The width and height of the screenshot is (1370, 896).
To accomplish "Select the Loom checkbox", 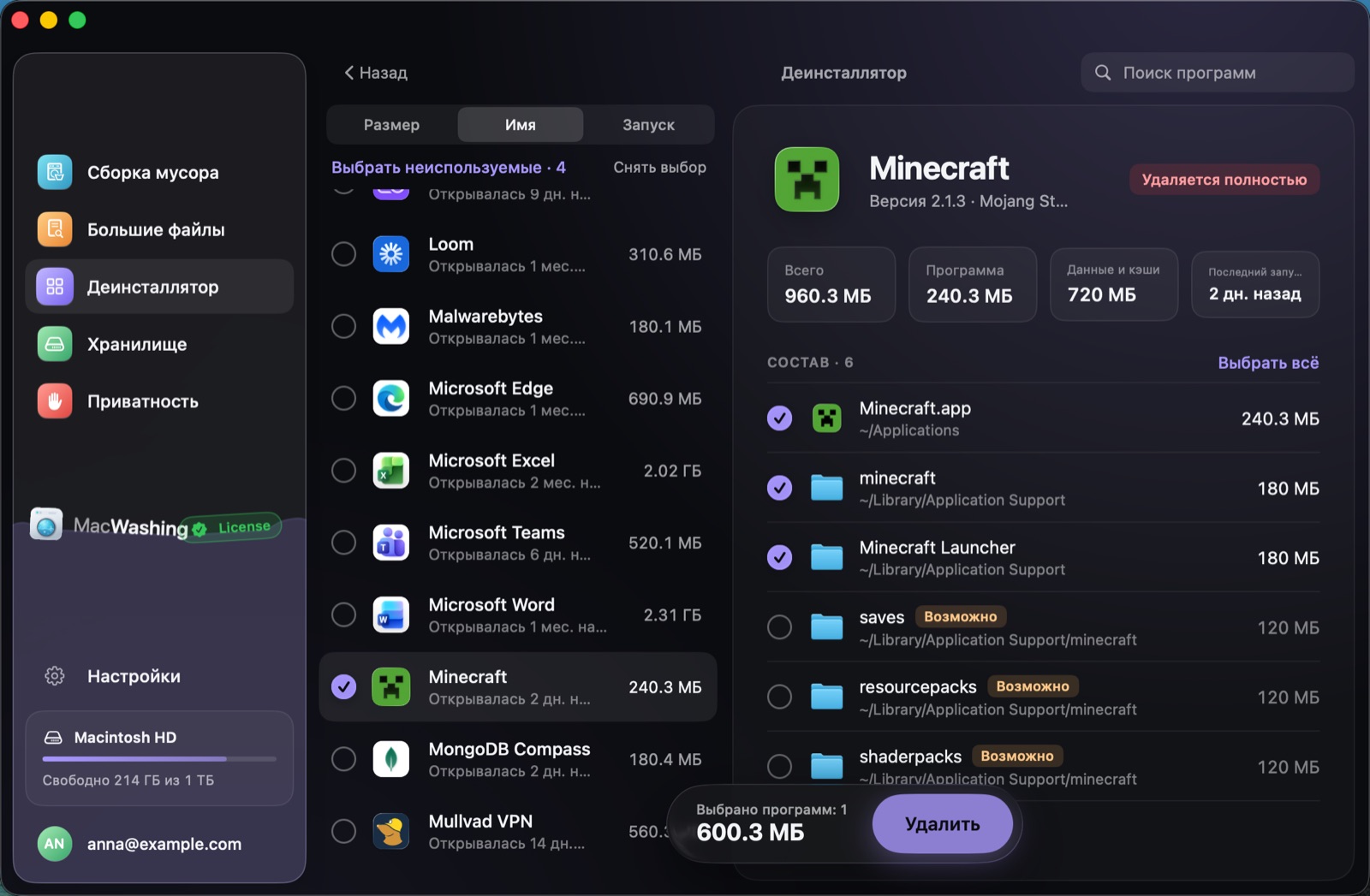I will coord(343,254).
